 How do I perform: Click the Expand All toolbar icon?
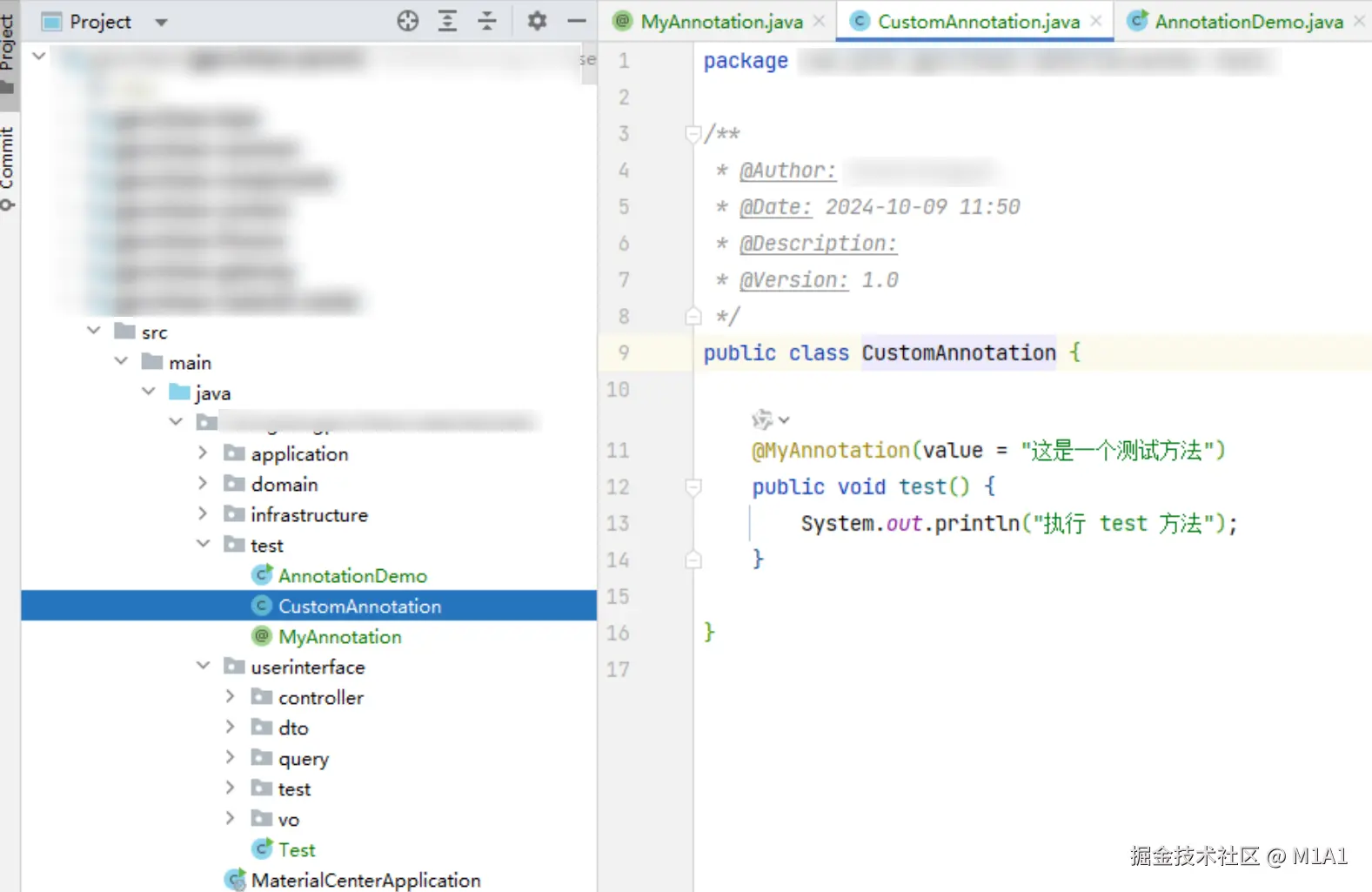click(447, 21)
